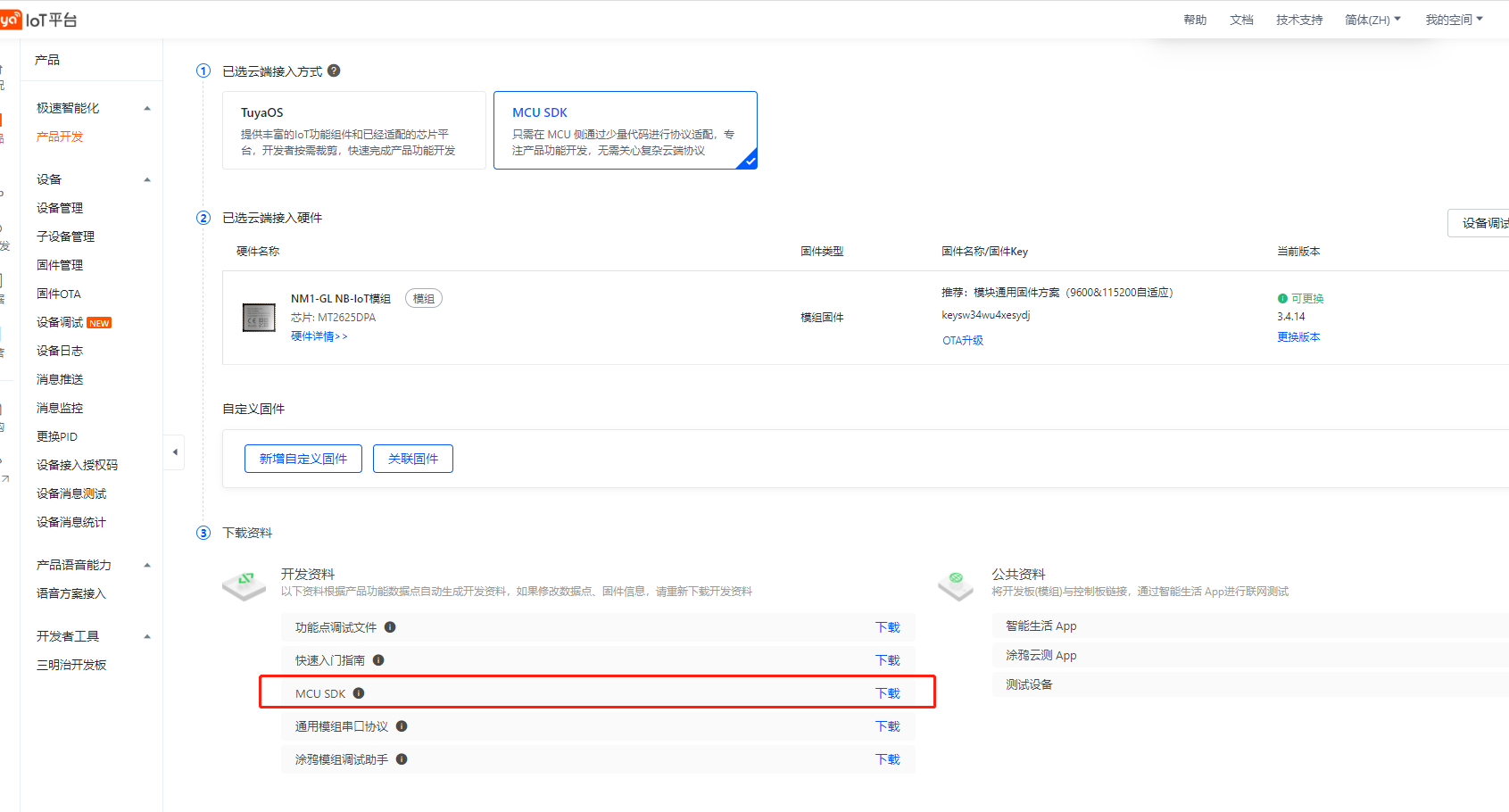Collapse the 产品语音能力 sidebar group

147,565
